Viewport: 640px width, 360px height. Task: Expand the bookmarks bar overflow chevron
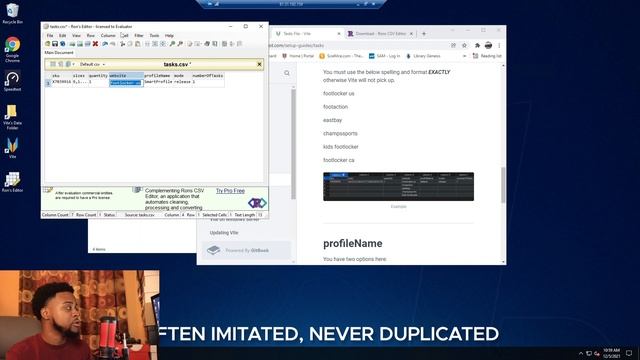click(464, 56)
